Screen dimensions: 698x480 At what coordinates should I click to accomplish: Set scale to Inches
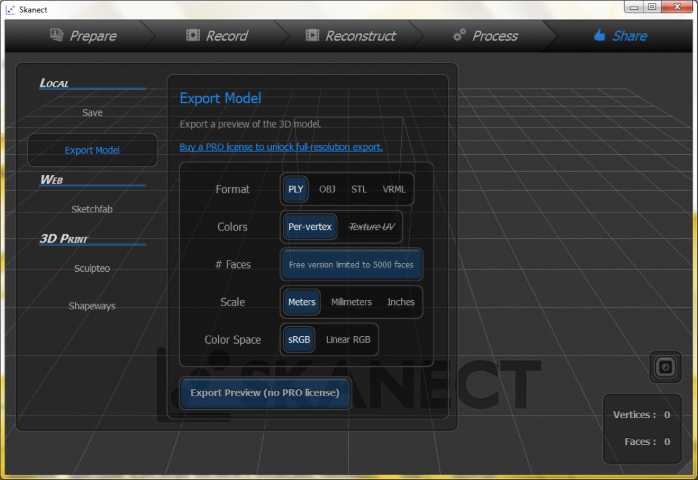[401, 302]
